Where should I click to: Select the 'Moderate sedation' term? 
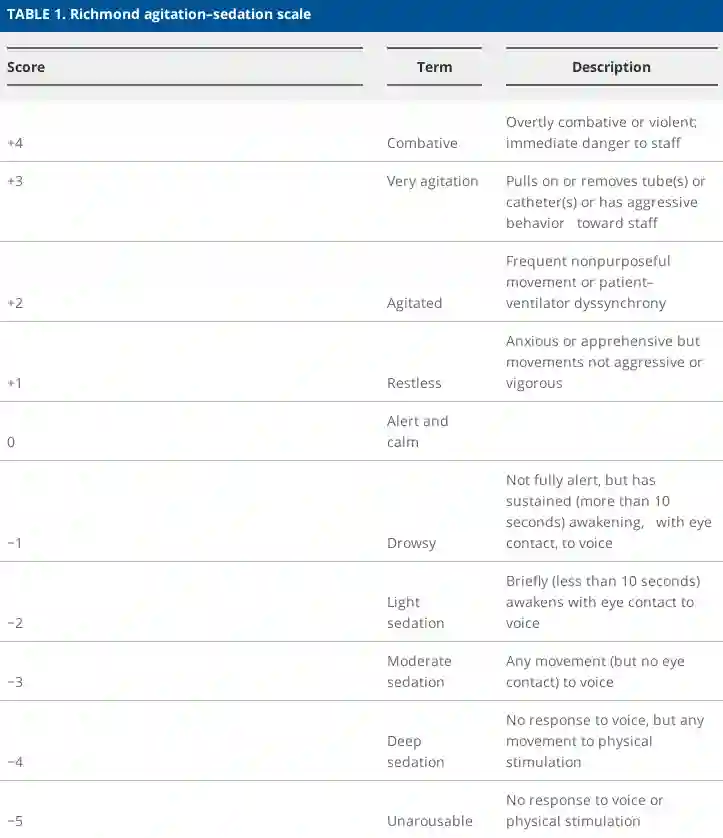pos(419,671)
